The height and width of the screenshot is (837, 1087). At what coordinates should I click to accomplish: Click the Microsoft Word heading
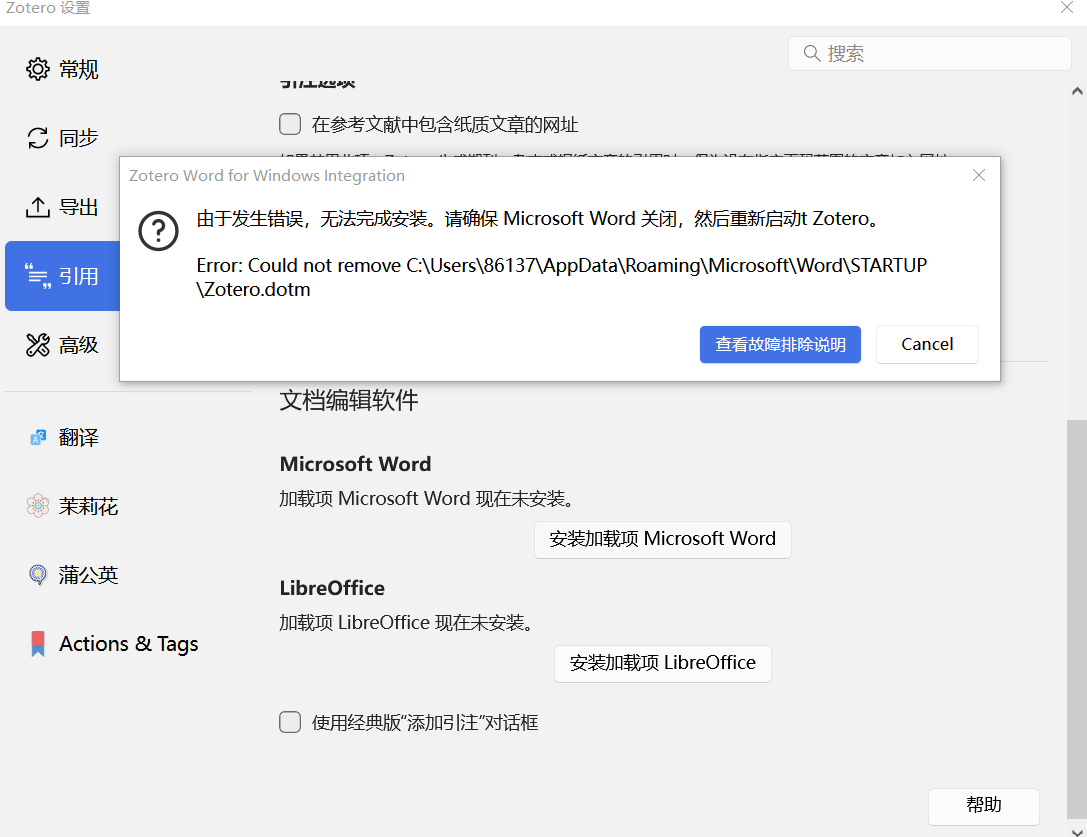pos(355,464)
